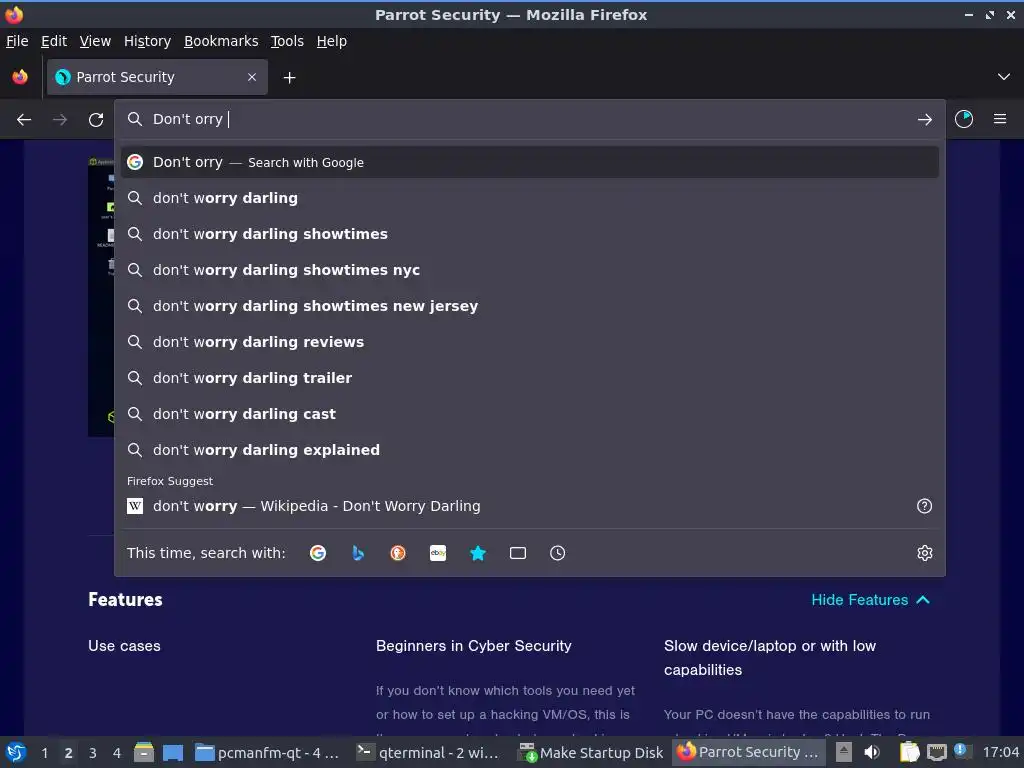Open the taskbar start menu bird icon
The height and width of the screenshot is (768, 1024).
click(x=16, y=752)
